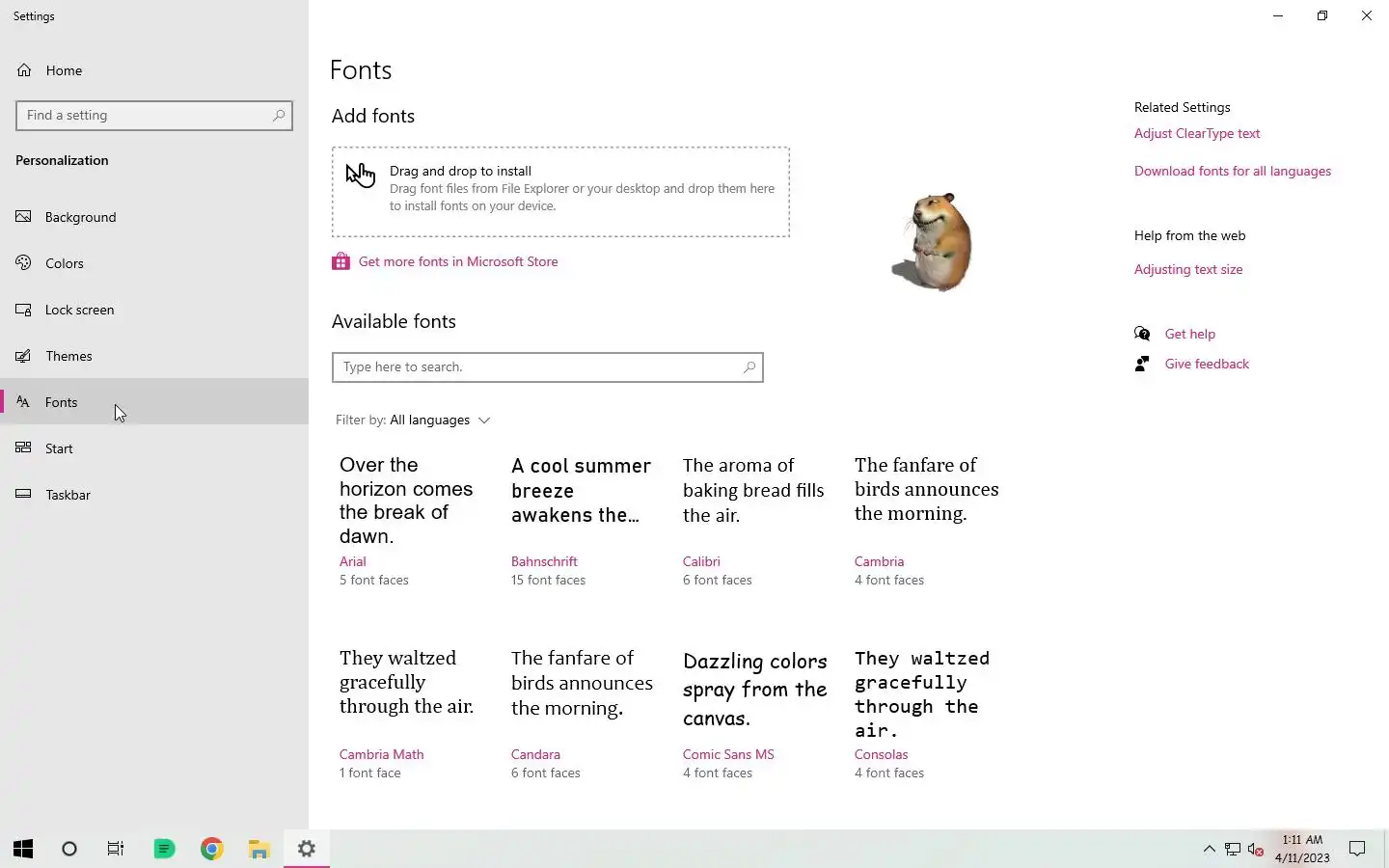The height and width of the screenshot is (868, 1389).
Task: Click the Background picture icon
Action: pos(24,217)
